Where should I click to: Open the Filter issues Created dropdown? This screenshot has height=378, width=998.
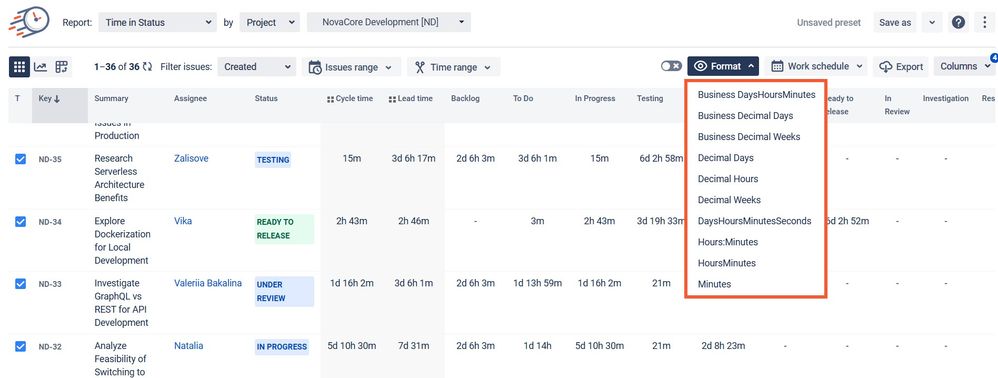257,67
